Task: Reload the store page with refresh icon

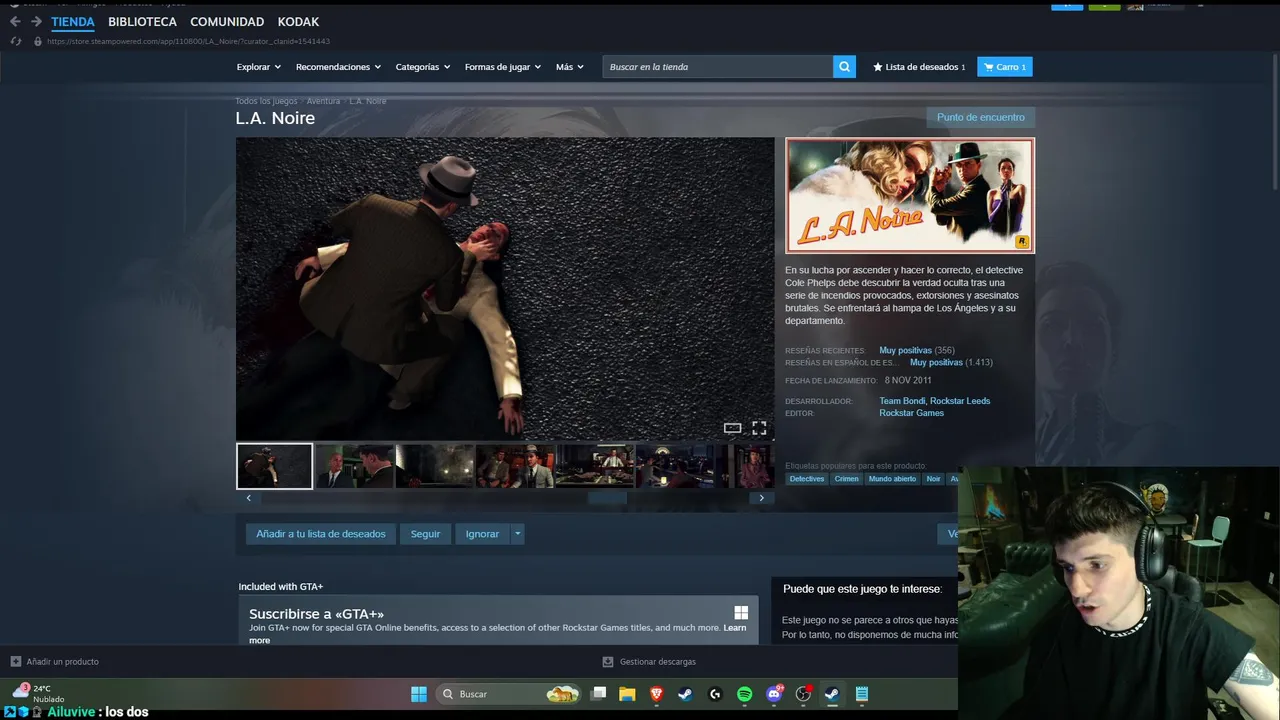Action: pos(16,41)
